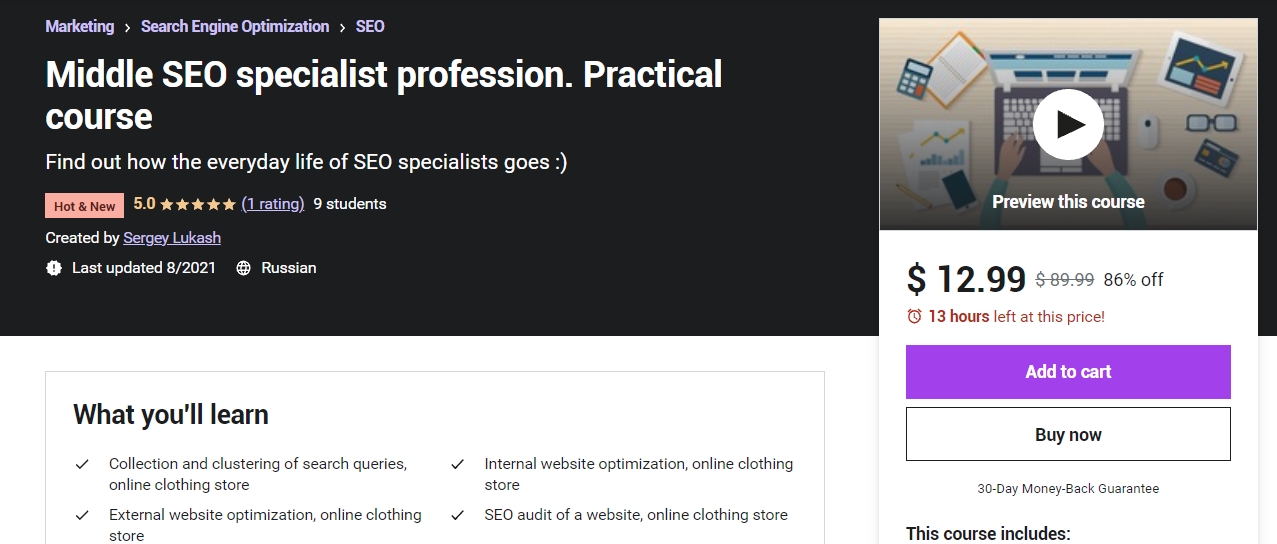Click the alarm clock icon beside 13 hours
The height and width of the screenshot is (544, 1277).
coord(914,316)
